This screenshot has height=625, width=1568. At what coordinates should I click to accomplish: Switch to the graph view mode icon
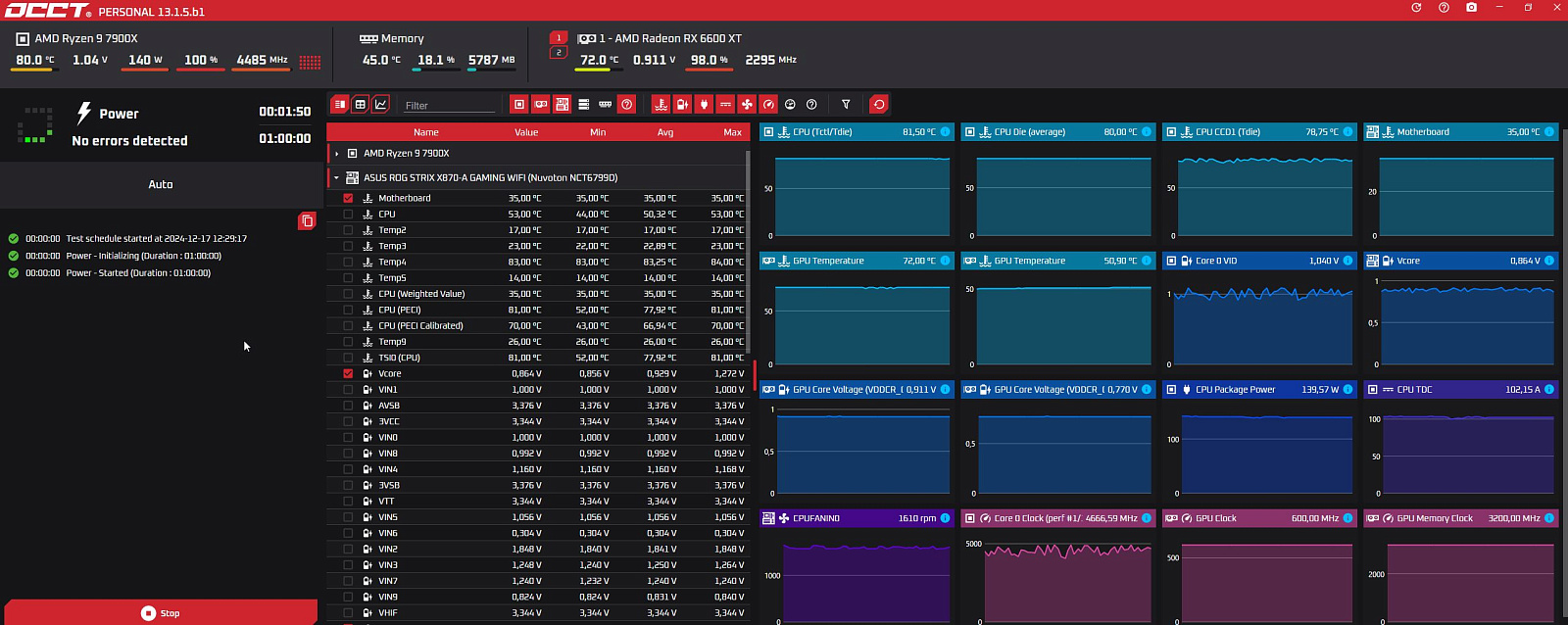click(x=381, y=104)
